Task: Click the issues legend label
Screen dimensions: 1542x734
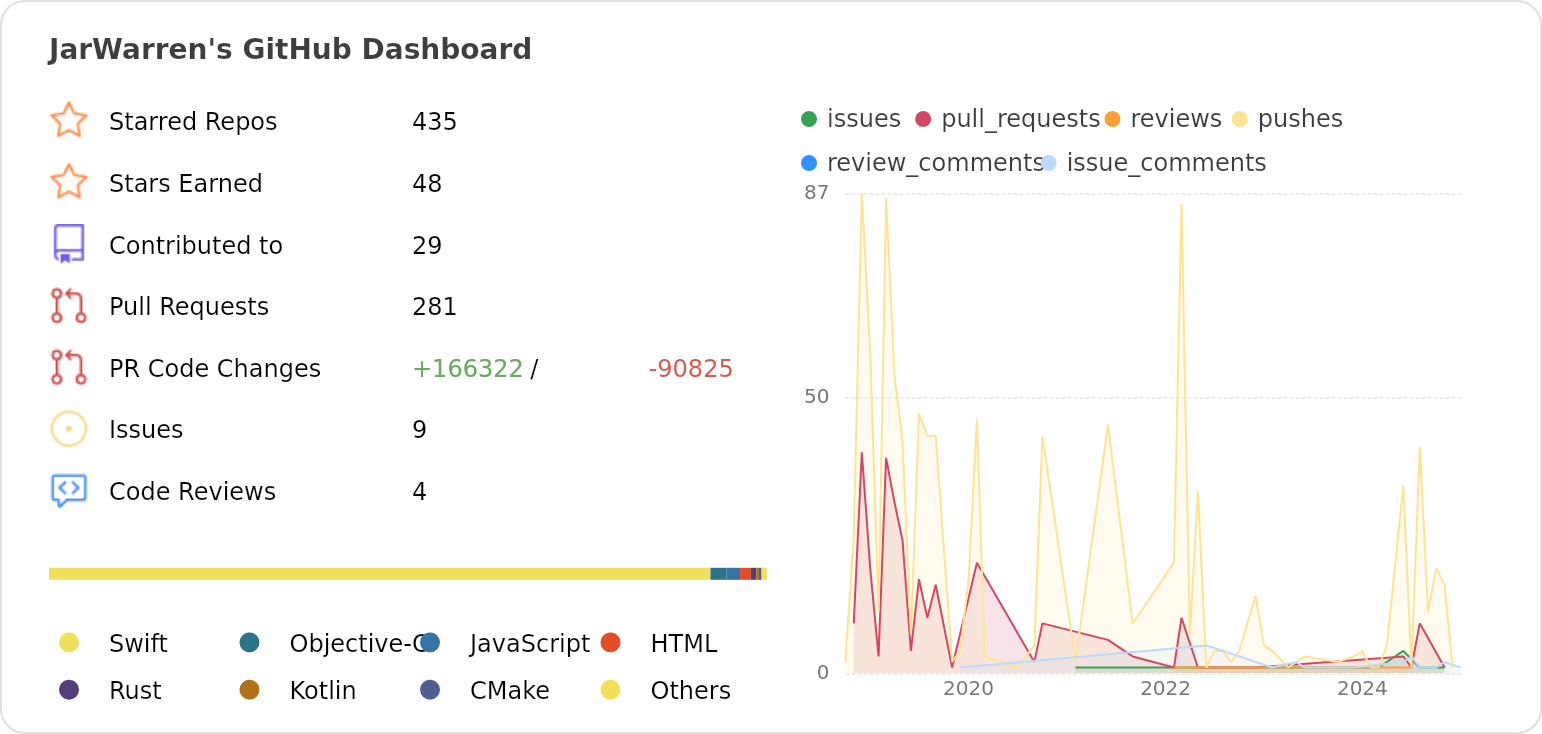Action: click(864, 119)
